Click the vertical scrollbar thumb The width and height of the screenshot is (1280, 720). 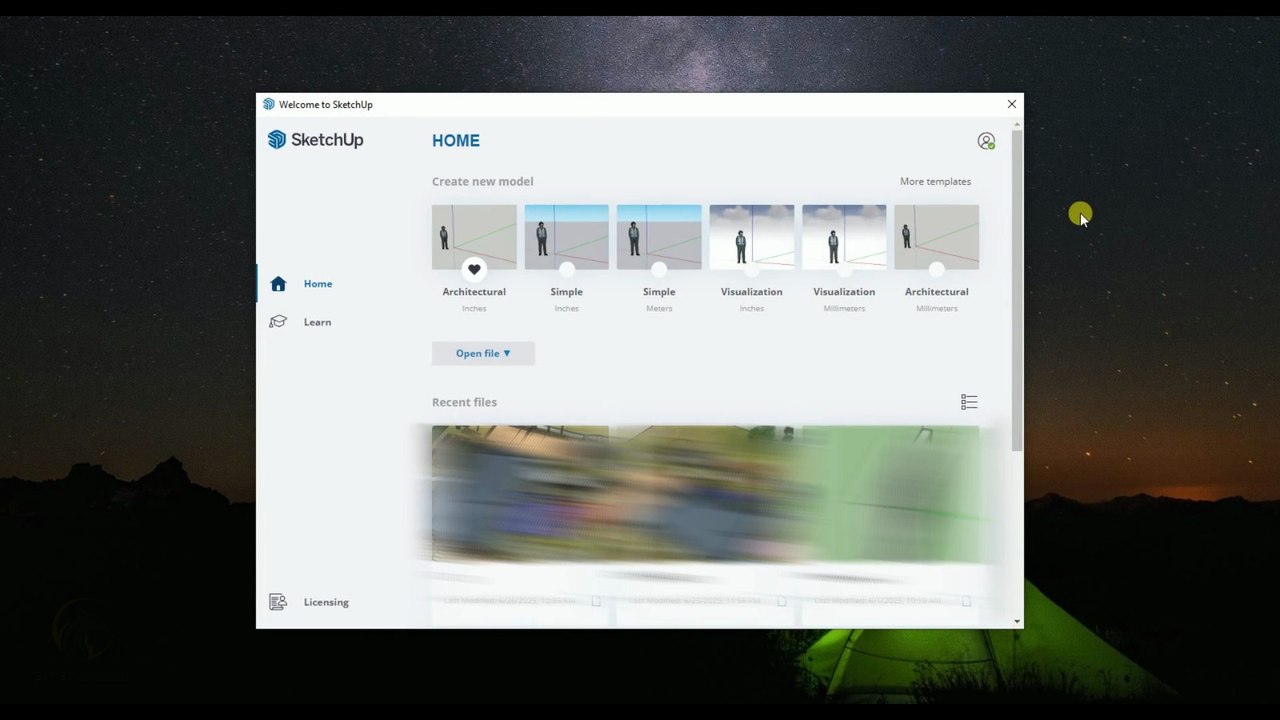1017,290
